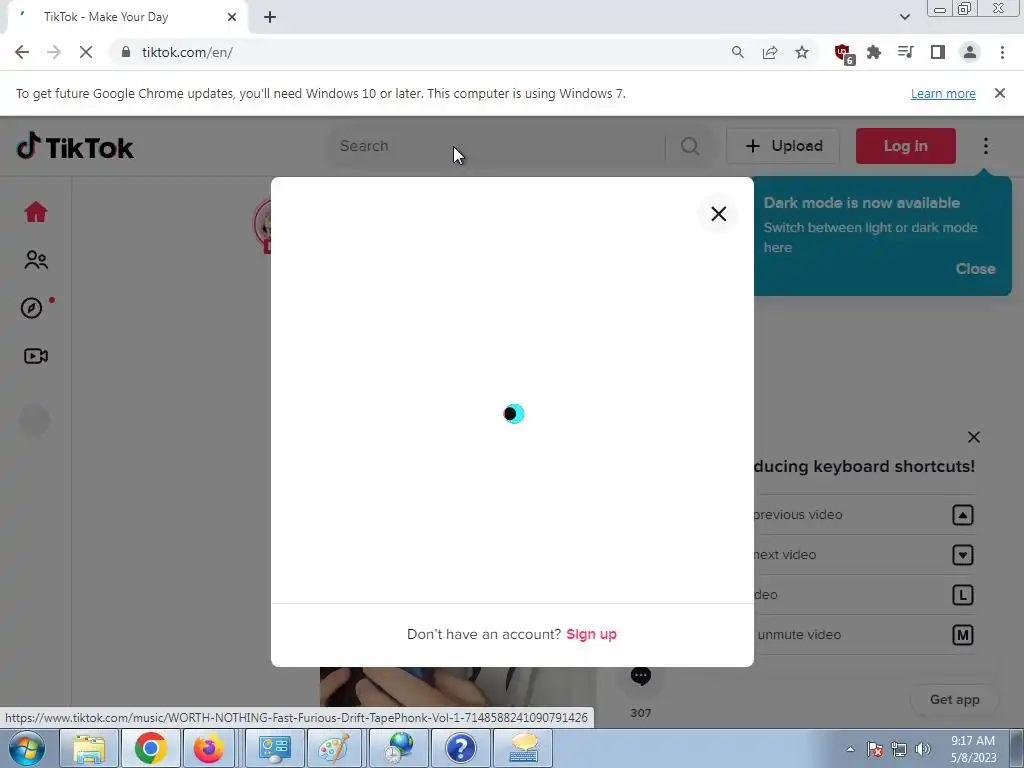Open the Help question-mark taskbar icon

pyautogui.click(x=460, y=748)
